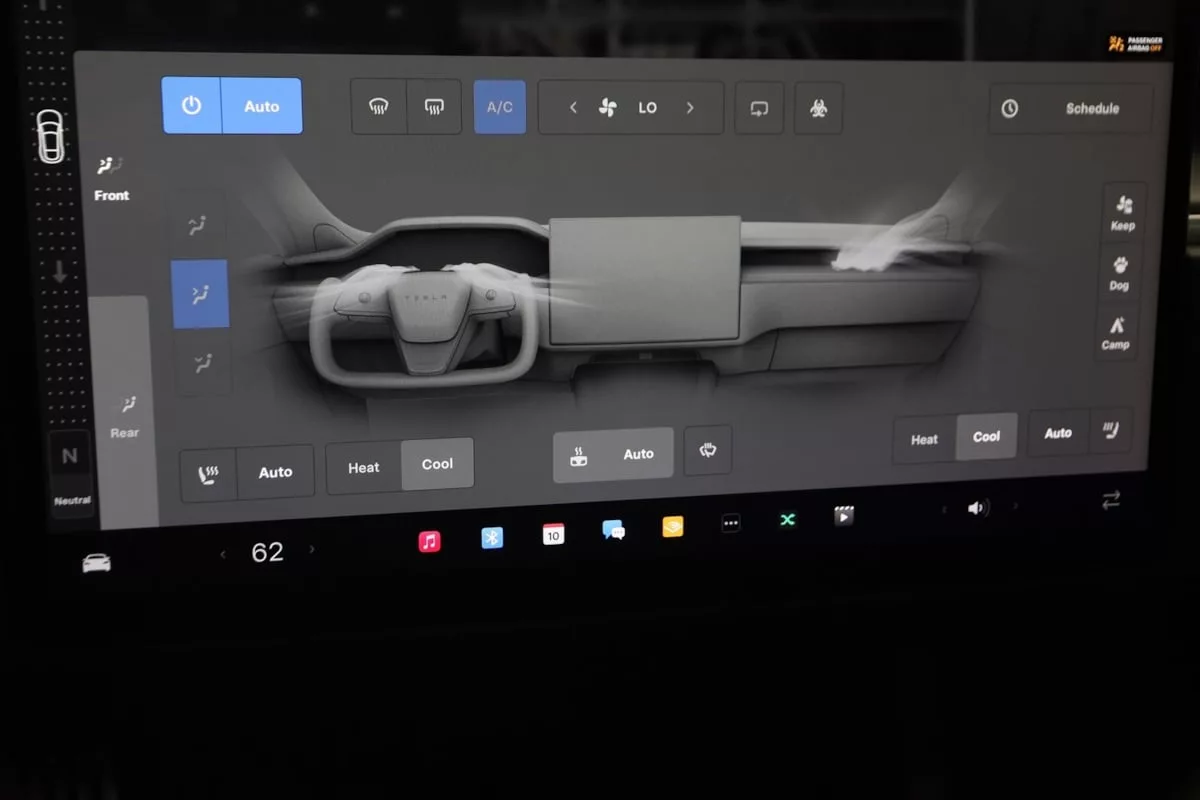Decrease fan speed with left chevron
This screenshot has height=800, width=1200.
click(x=573, y=108)
